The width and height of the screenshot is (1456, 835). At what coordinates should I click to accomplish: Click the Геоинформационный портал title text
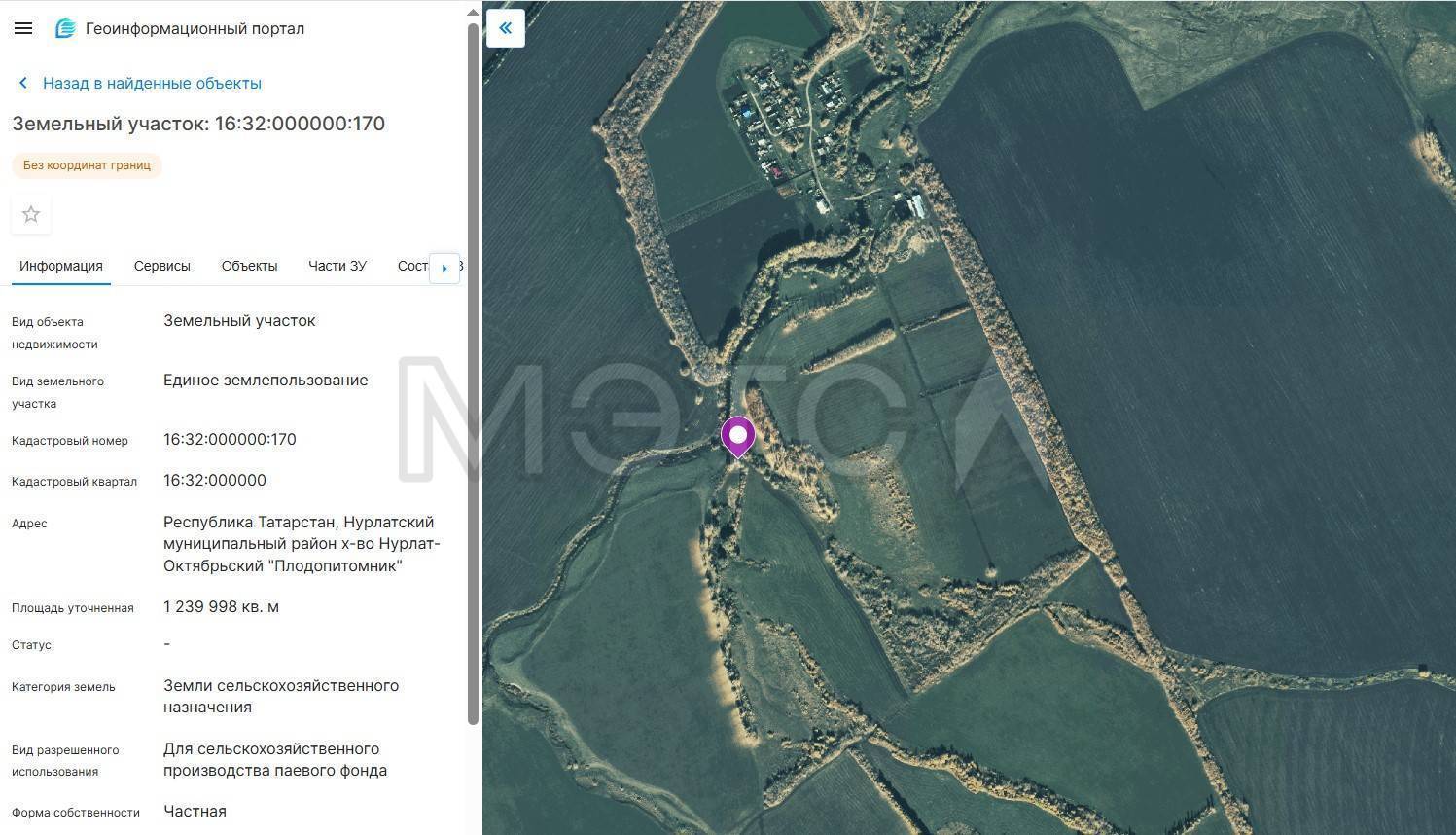(195, 28)
